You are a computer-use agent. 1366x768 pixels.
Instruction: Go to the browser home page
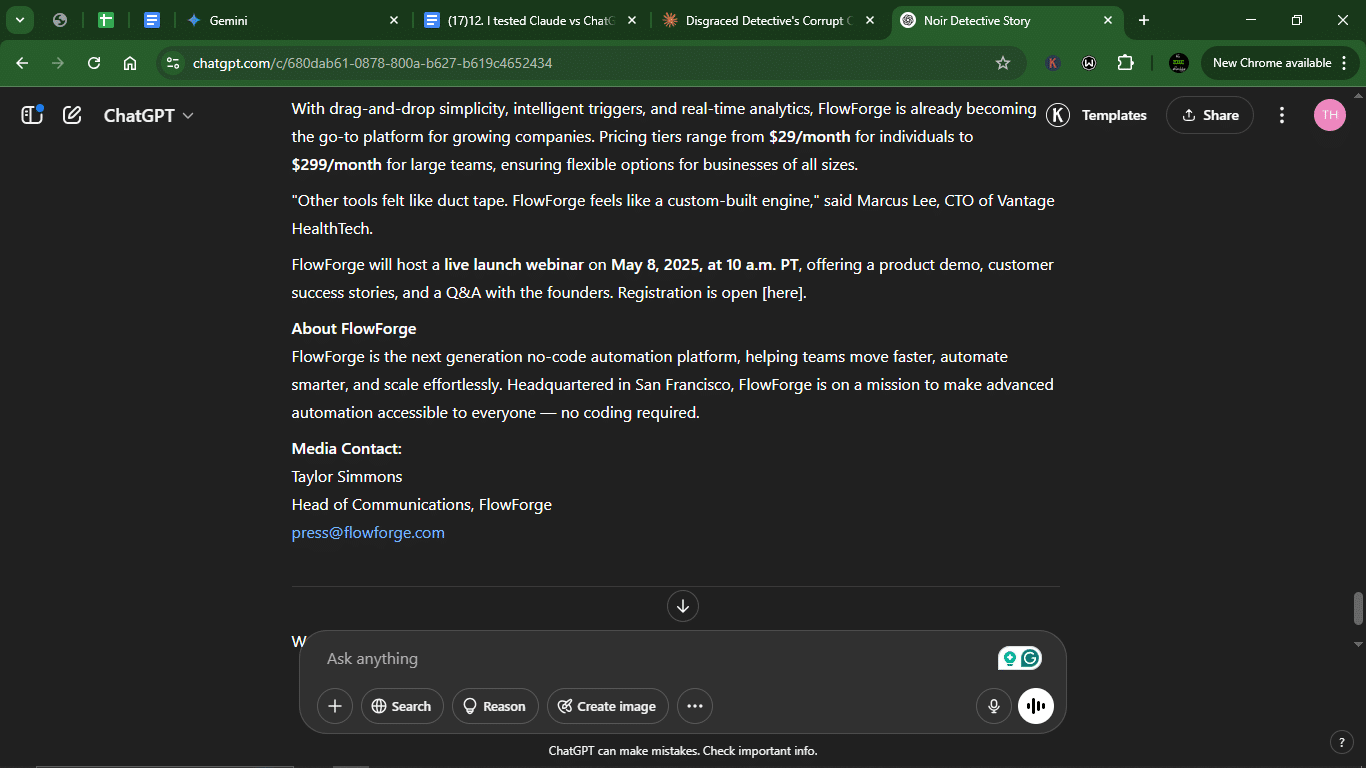(x=130, y=63)
